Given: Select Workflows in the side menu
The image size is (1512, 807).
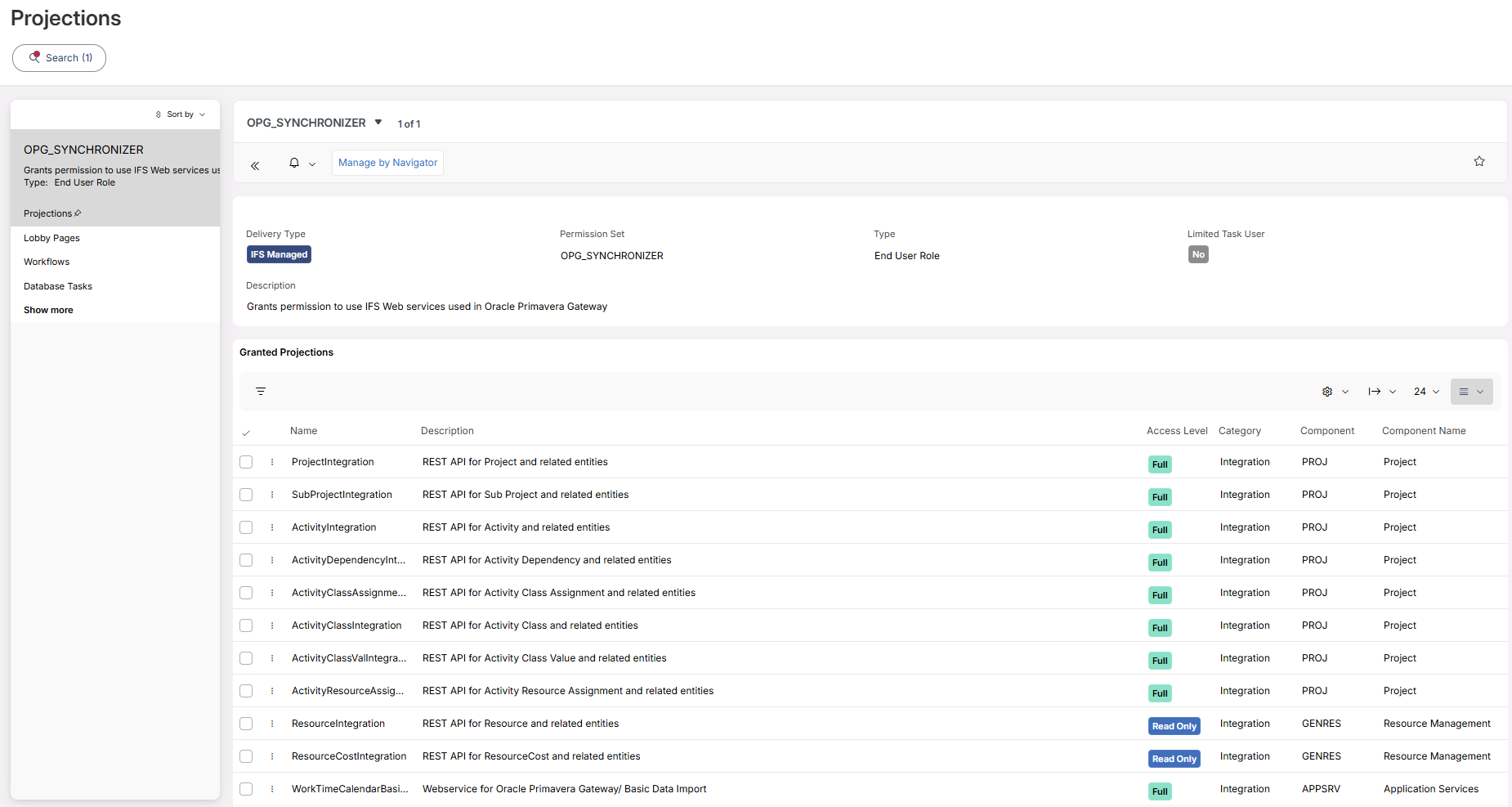Looking at the screenshot, I should pos(47,262).
